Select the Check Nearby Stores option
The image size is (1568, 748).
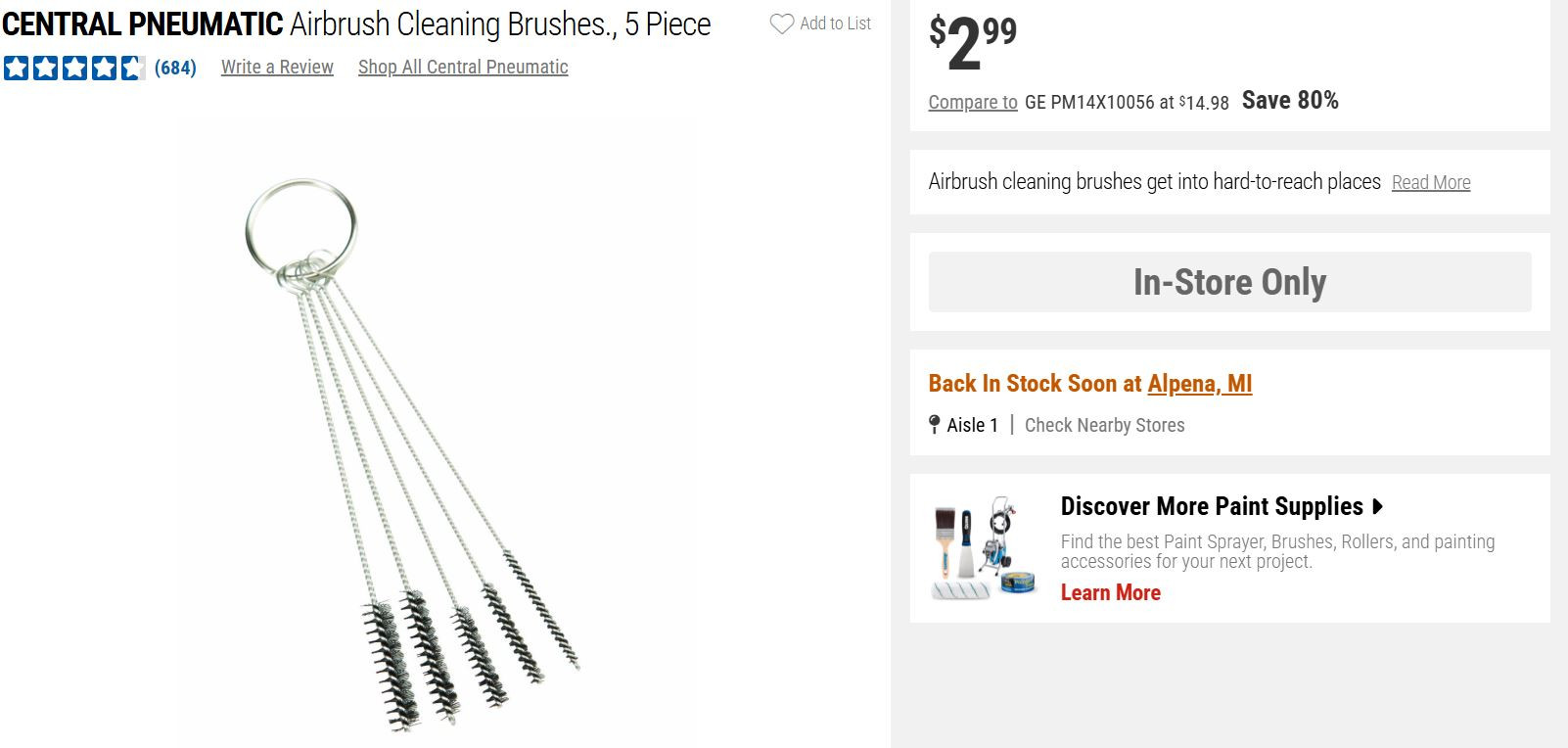point(1104,424)
